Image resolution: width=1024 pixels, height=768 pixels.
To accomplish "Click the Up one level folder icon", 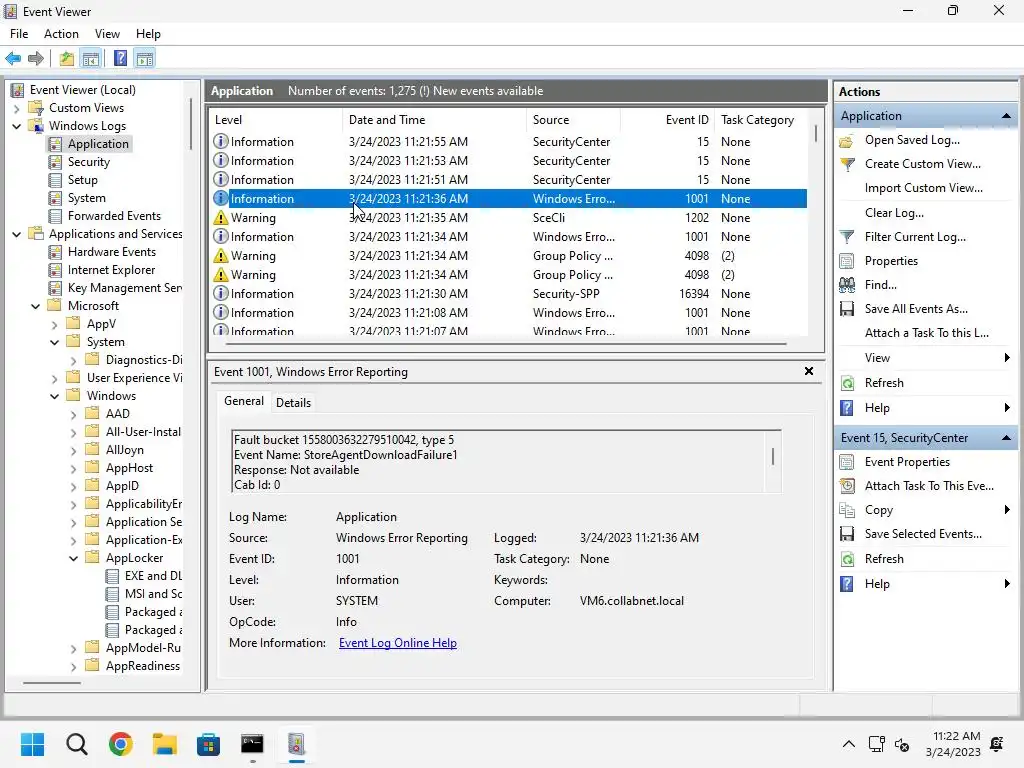I will pos(67,59).
